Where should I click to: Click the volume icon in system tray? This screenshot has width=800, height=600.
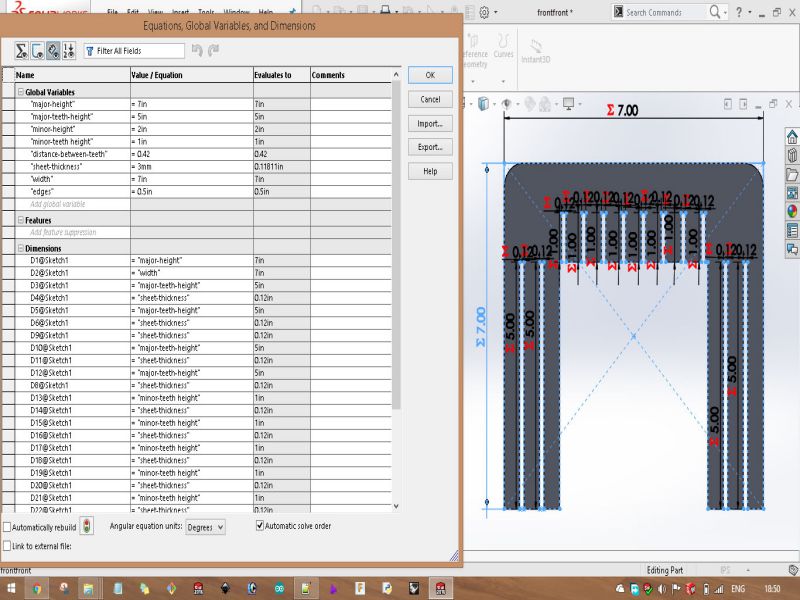tap(662, 589)
